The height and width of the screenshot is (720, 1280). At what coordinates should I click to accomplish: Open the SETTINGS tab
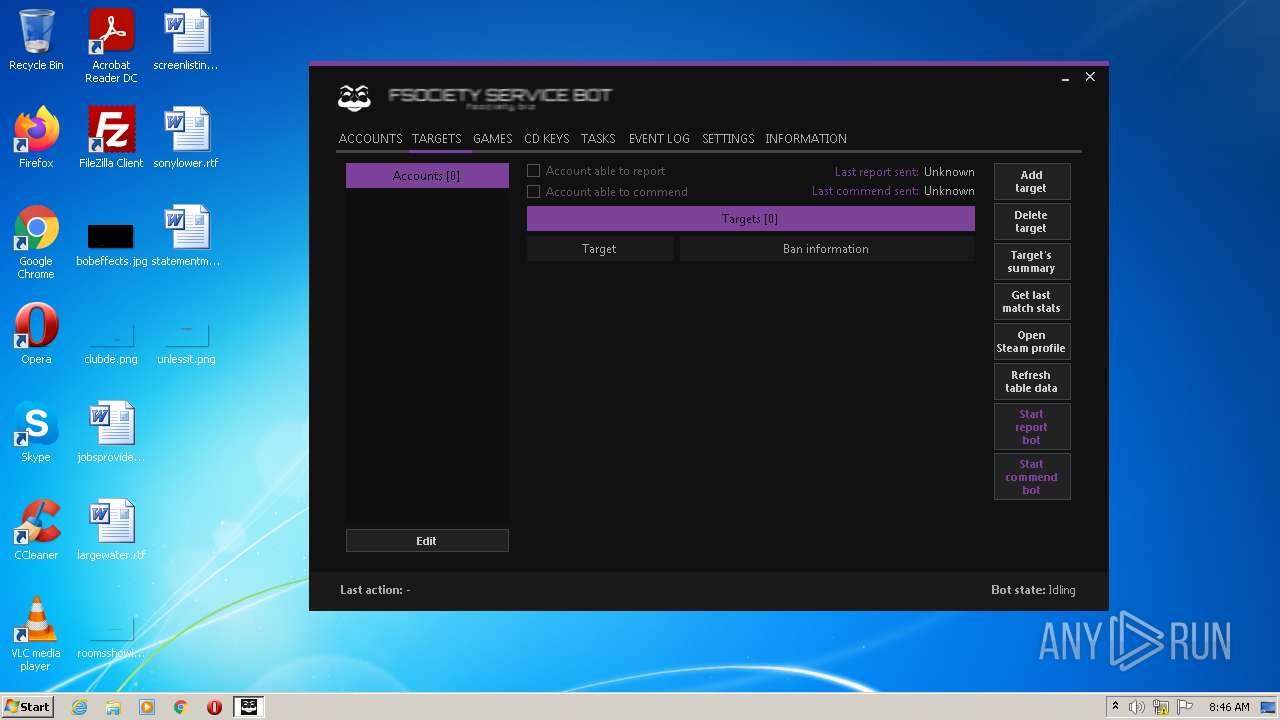728,139
